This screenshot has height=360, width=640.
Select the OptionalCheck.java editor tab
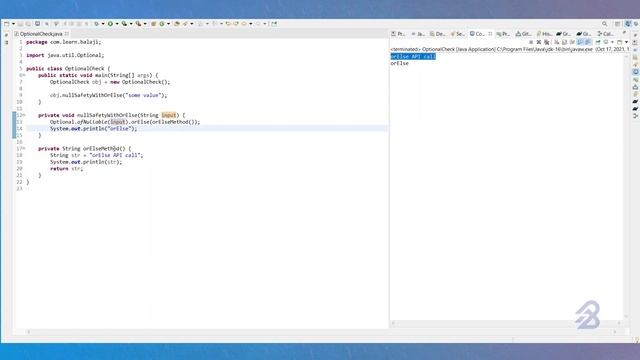pyautogui.click(x=41, y=34)
